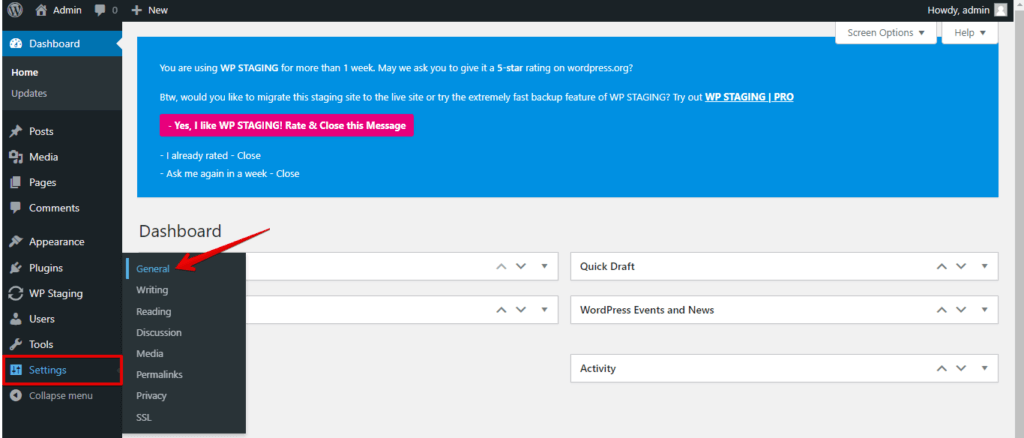Toggle WordPress Events and News panel
Screen dimensions: 1024x438
984,310
